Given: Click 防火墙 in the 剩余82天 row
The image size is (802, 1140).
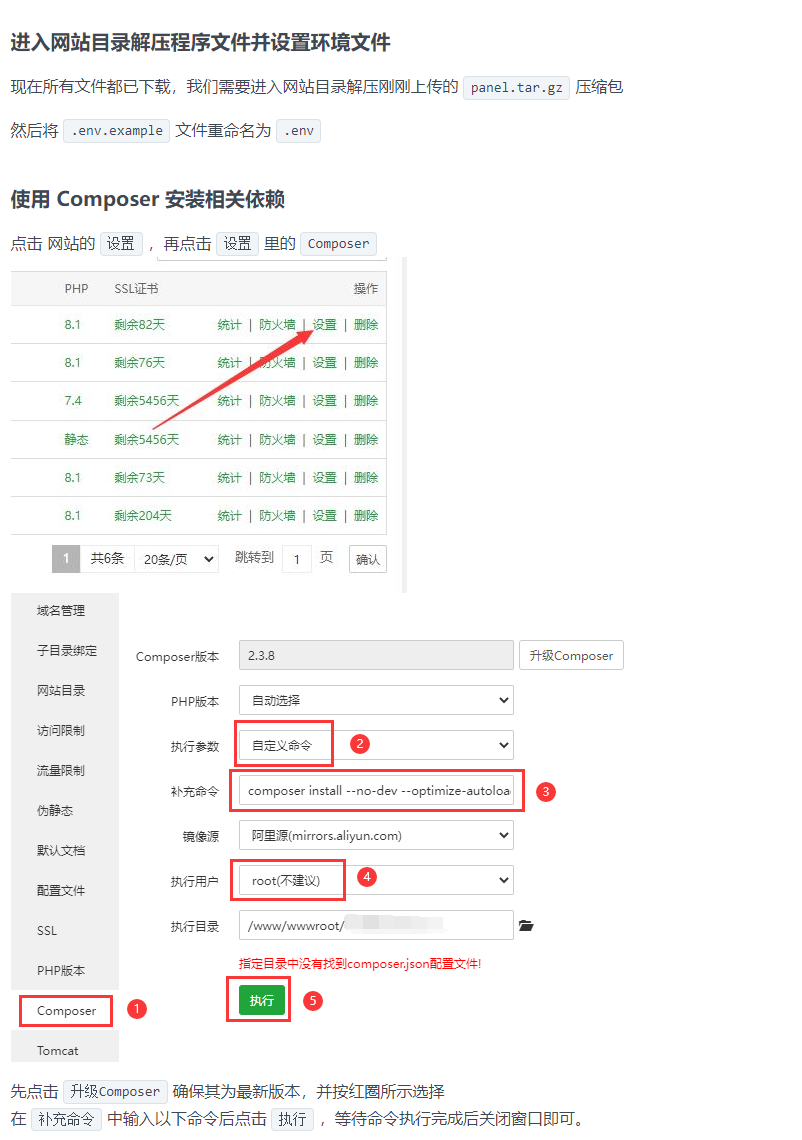Looking at the screenshot, I should point(277,324).
